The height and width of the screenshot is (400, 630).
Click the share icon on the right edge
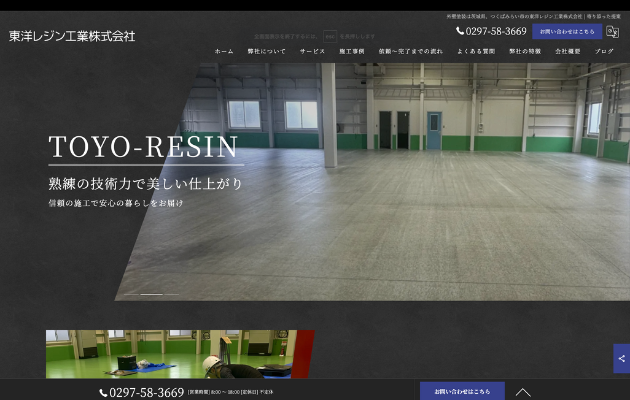(x=622, y=359)
